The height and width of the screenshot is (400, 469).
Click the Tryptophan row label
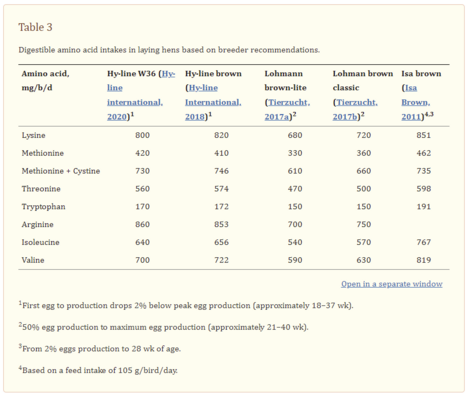[43, 207]
